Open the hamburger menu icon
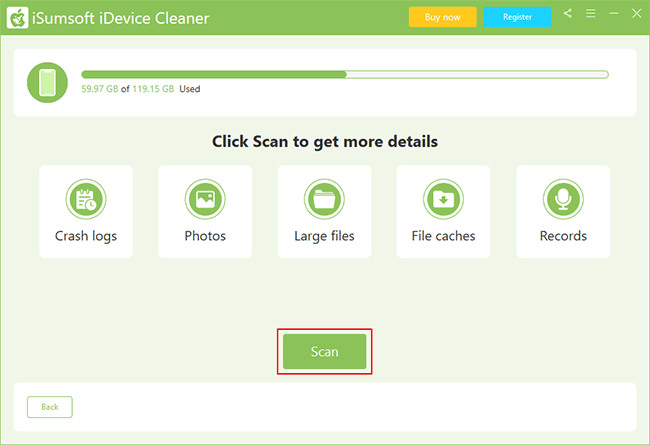 click(591, 14)
